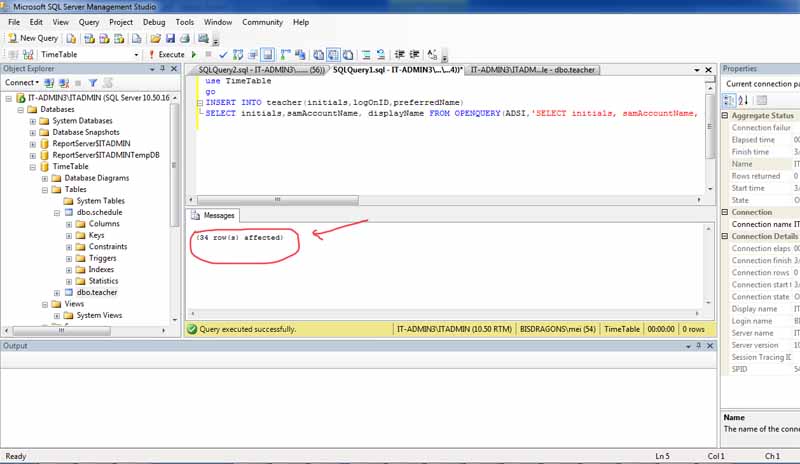
Task: Open an Analysis Services DMX Query
Action: (104, 38)
